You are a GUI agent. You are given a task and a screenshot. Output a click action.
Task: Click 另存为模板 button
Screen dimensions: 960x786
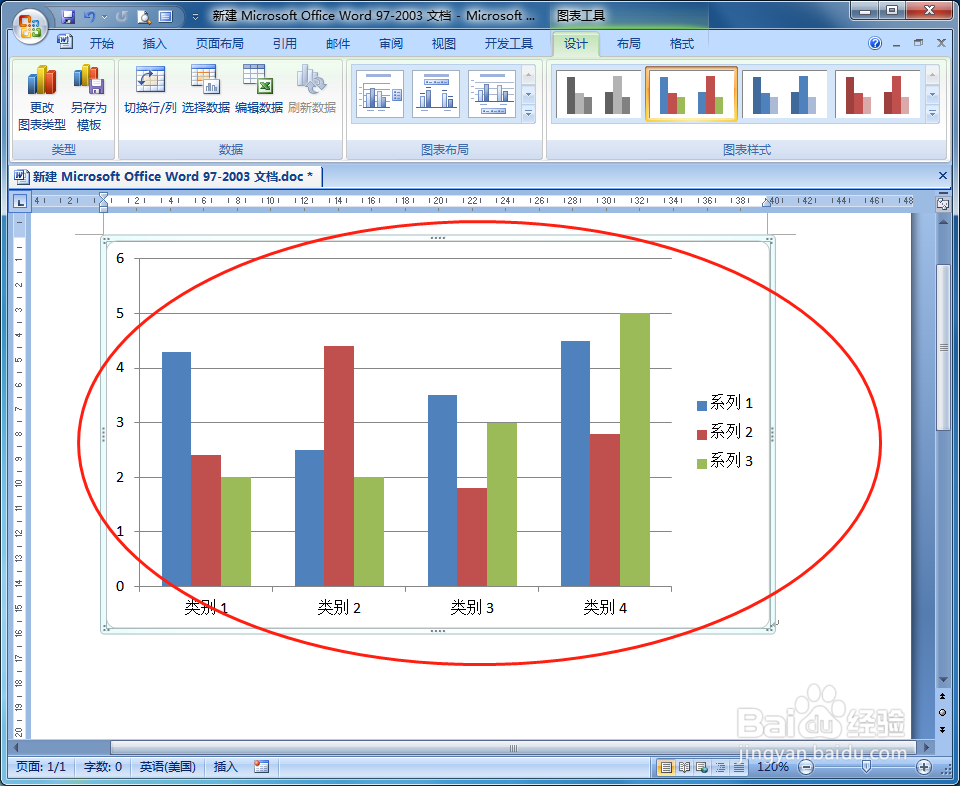tap(89, 98)
